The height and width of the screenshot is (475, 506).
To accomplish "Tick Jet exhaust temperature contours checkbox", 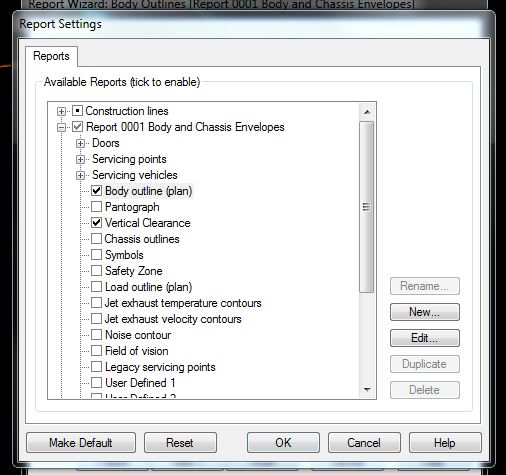I will 96,303.
